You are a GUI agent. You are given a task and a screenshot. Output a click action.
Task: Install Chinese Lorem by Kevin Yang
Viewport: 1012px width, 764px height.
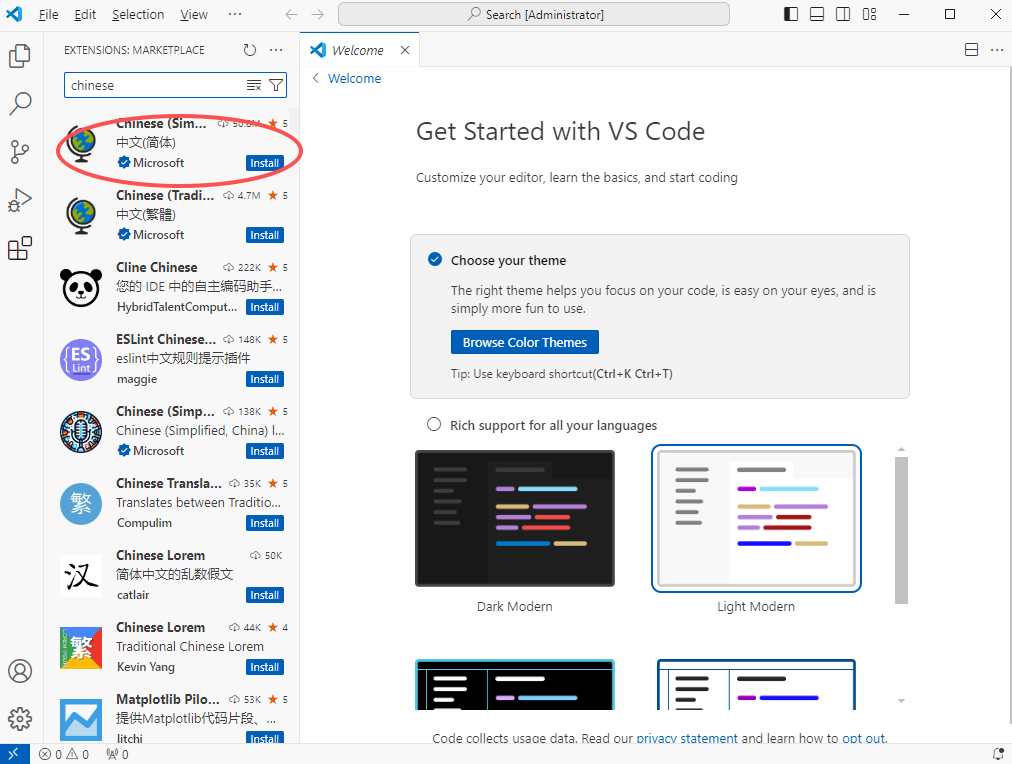coord(265,667)
